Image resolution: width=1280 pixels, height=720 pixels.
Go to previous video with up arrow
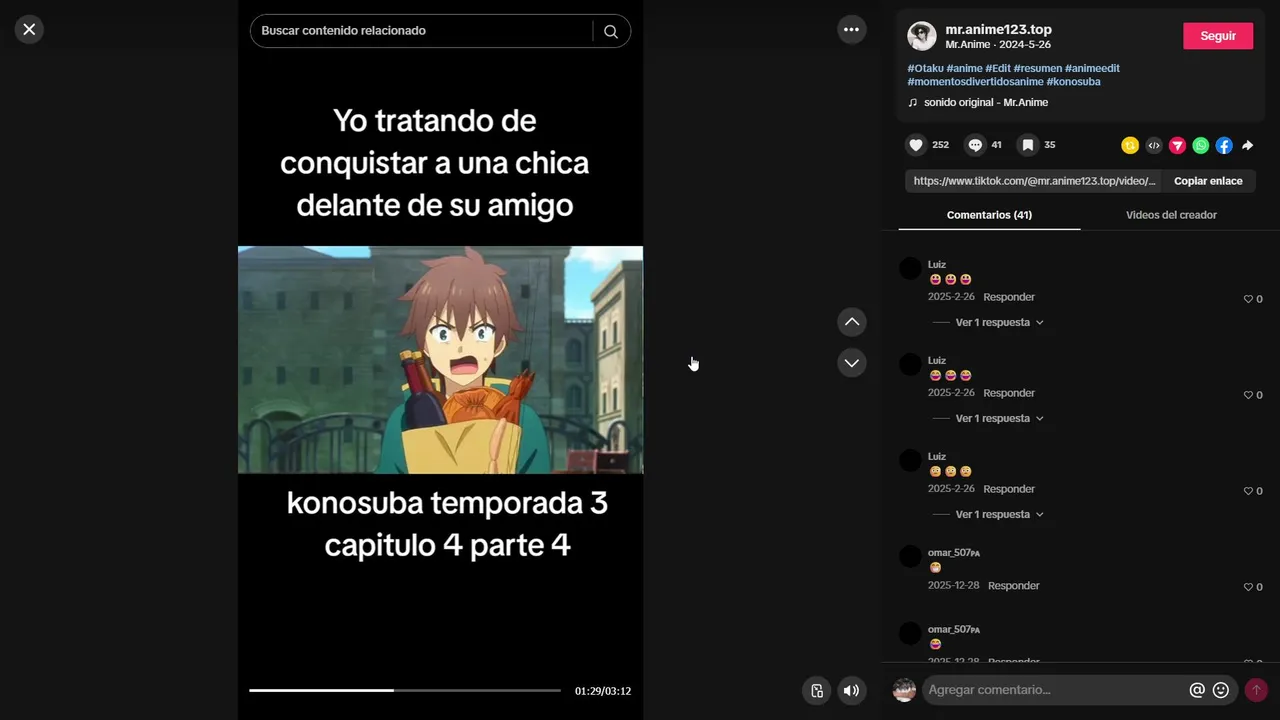851,322
